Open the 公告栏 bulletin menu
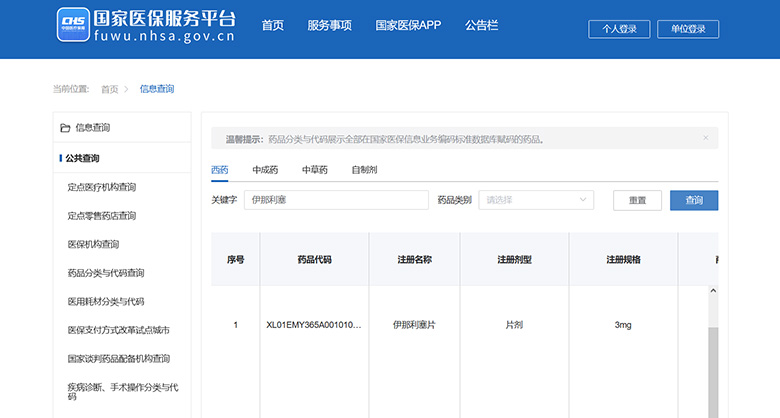 tap(482, 25)
